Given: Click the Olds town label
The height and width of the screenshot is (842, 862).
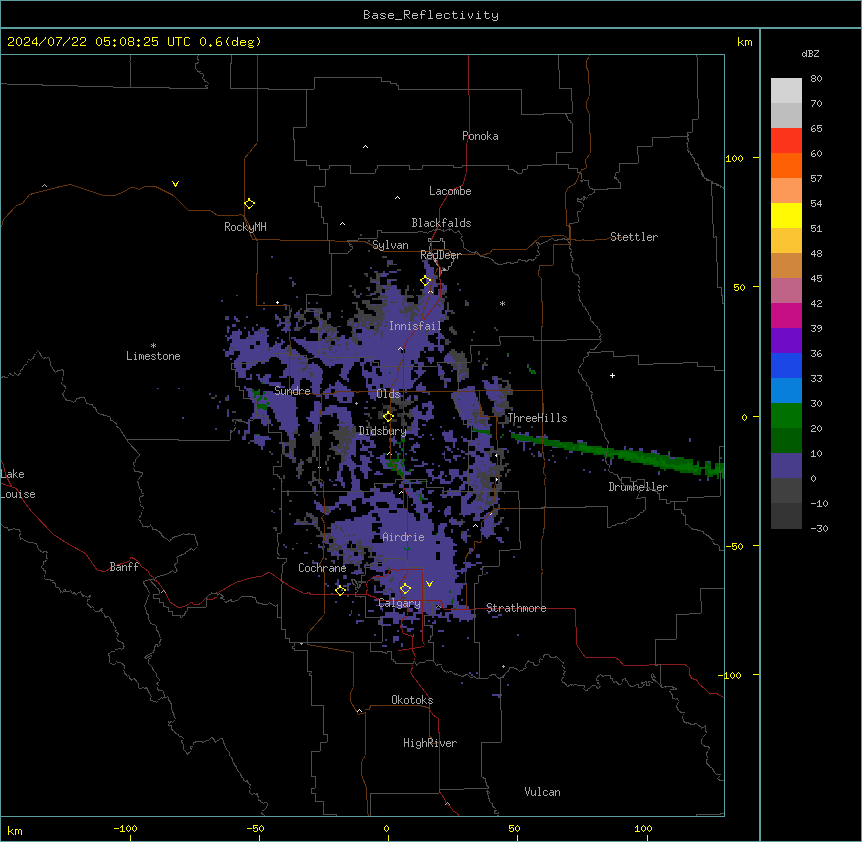Looking at the screenshot, I should [388, 394].
